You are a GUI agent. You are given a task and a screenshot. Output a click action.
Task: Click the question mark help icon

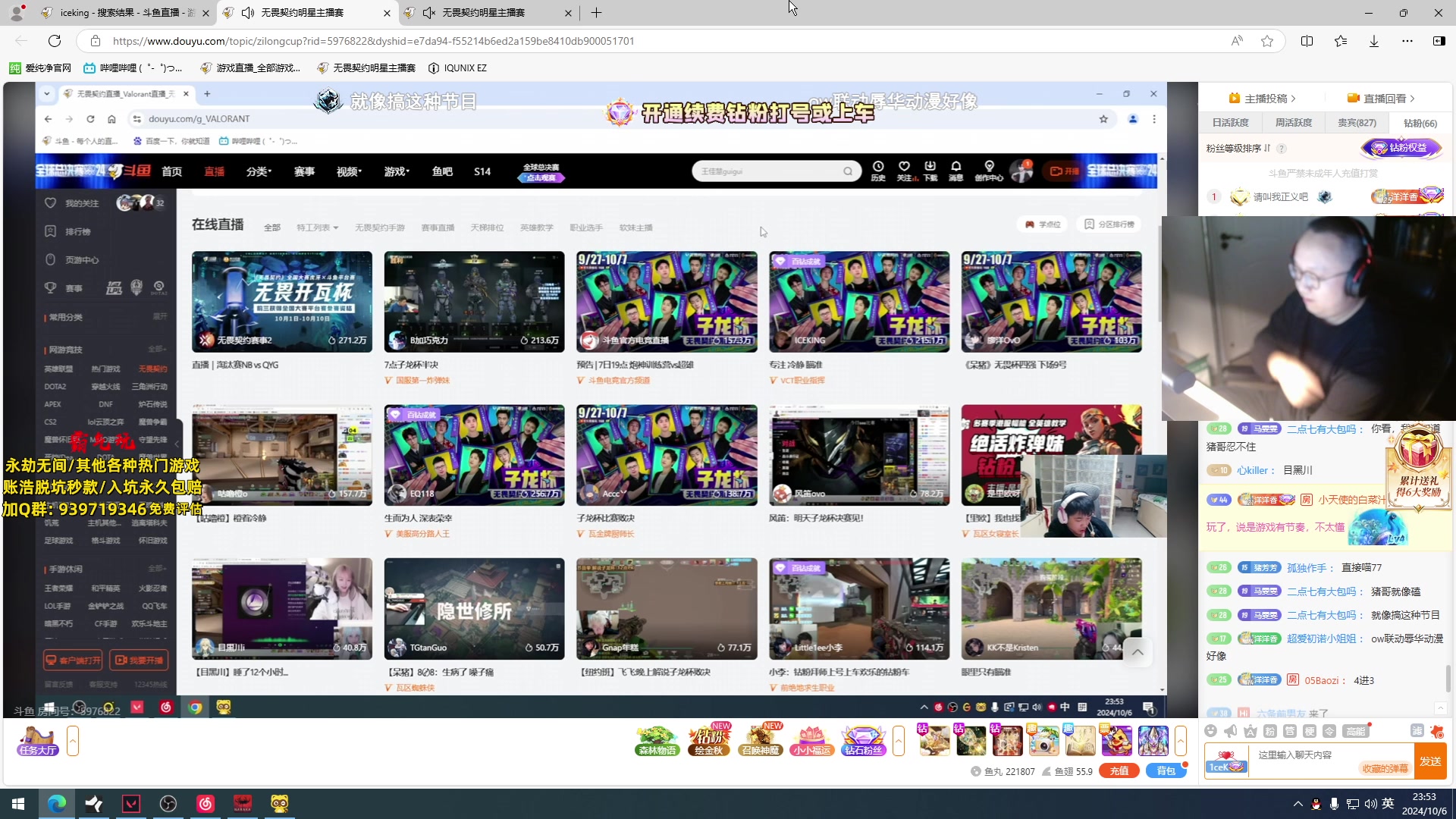click(x=1282, y=149)
